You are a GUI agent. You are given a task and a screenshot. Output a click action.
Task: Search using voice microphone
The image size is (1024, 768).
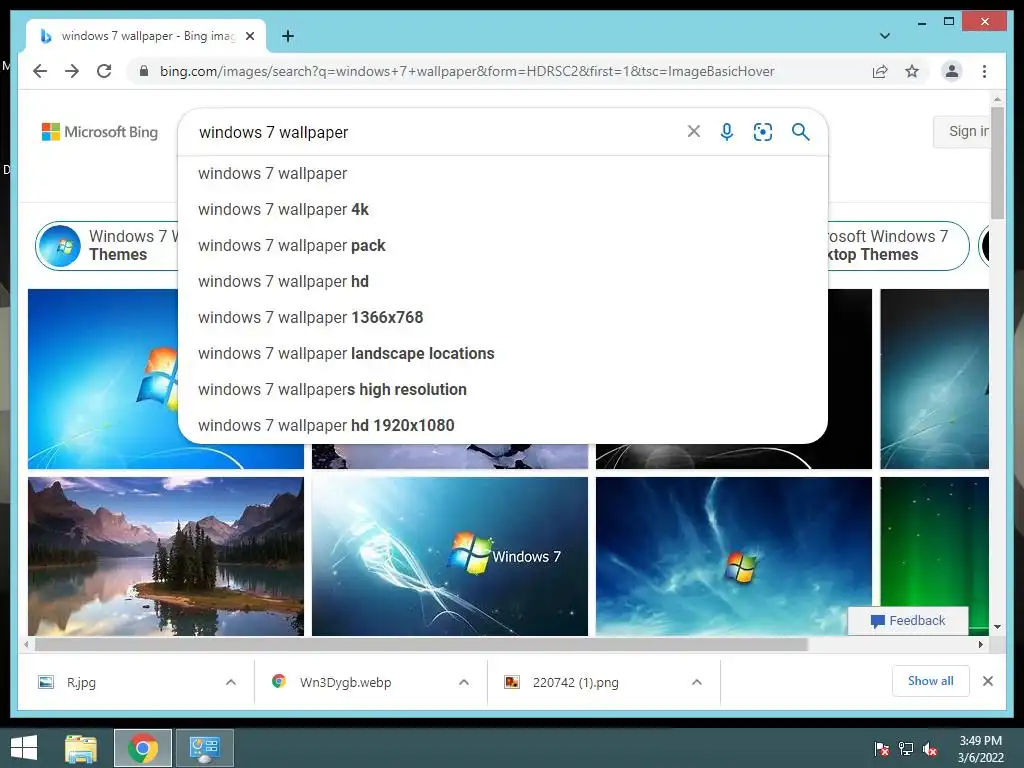727,132
